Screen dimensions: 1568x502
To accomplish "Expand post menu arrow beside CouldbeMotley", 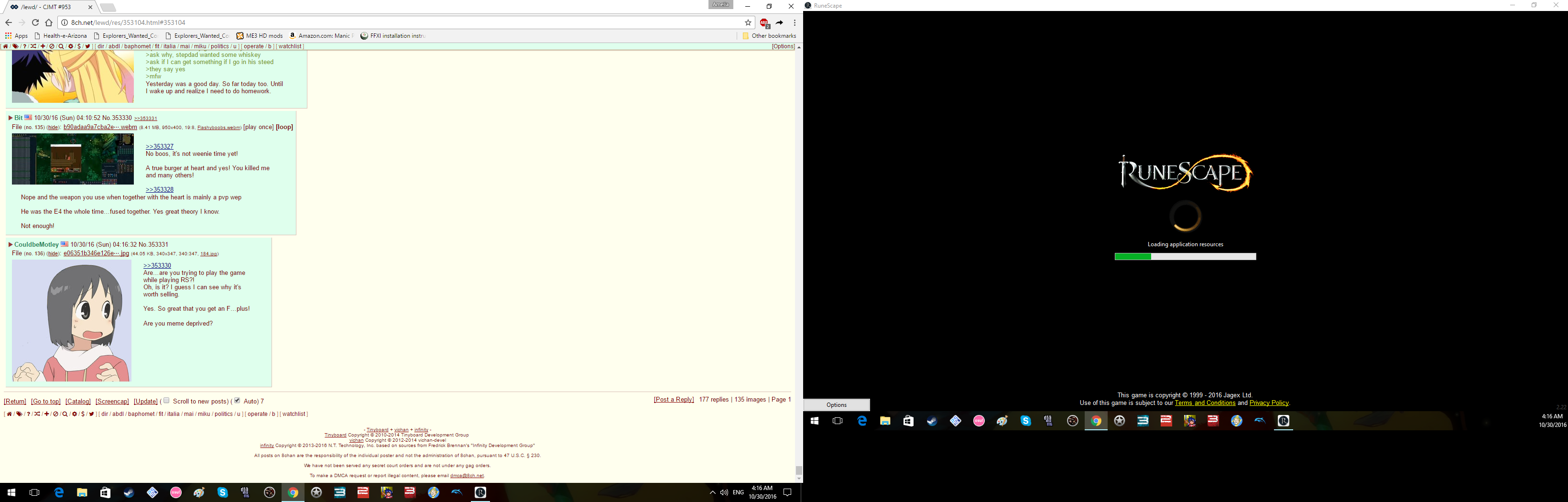I will click(11, 245).
